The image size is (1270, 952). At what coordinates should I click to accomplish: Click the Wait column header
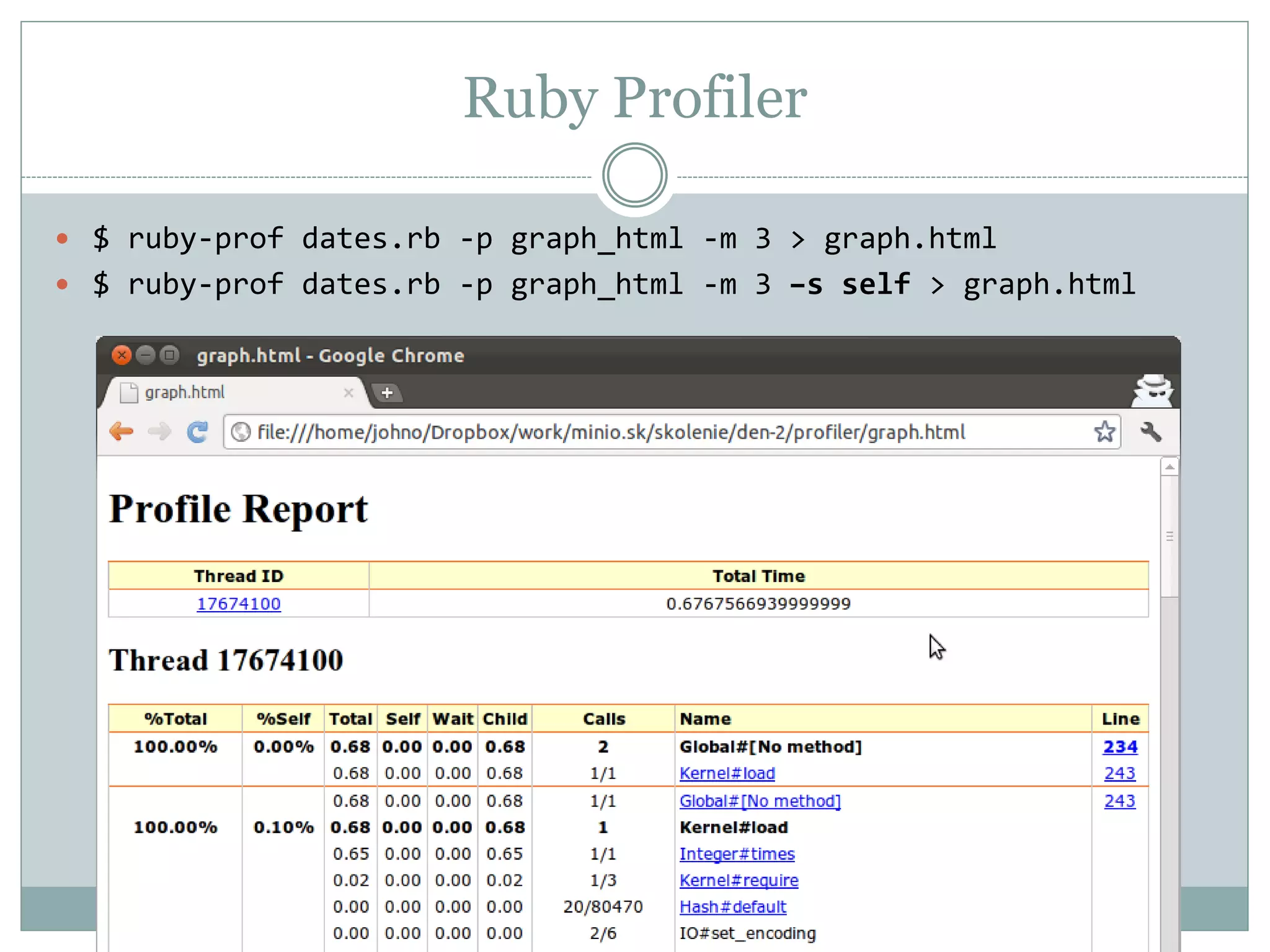point(453,719)
